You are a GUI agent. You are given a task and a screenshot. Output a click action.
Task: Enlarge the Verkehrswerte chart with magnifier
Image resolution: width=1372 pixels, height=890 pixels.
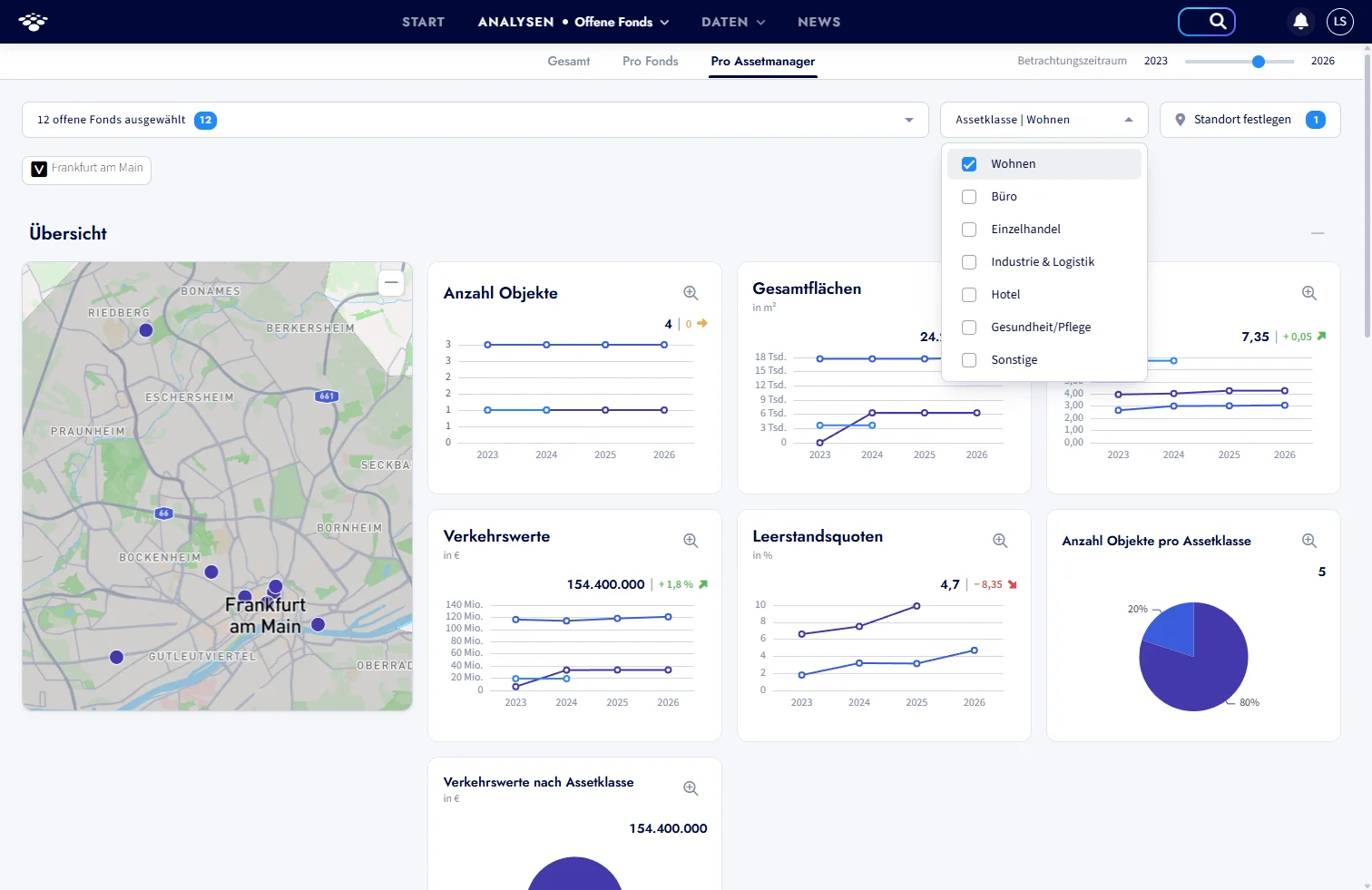(691, 541)
